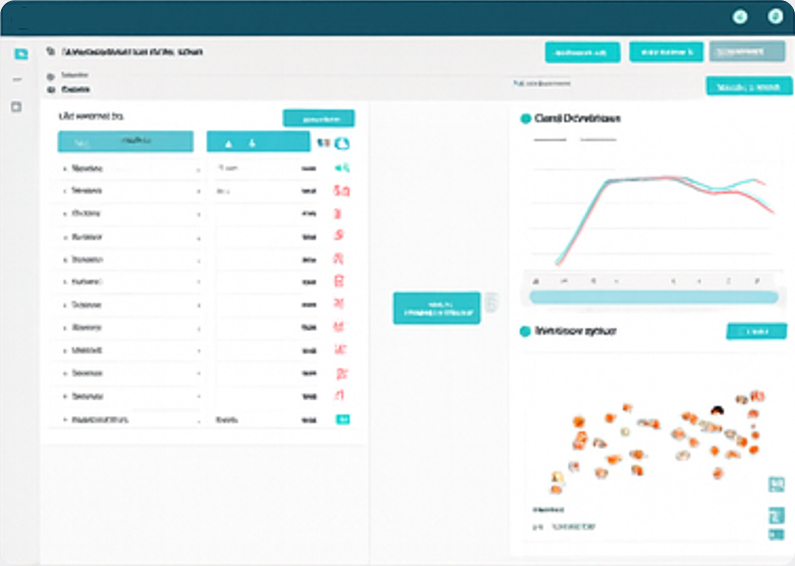795x566 pixels.
Task: Click the green icon in the first table row
Action: tap(341, 168)
